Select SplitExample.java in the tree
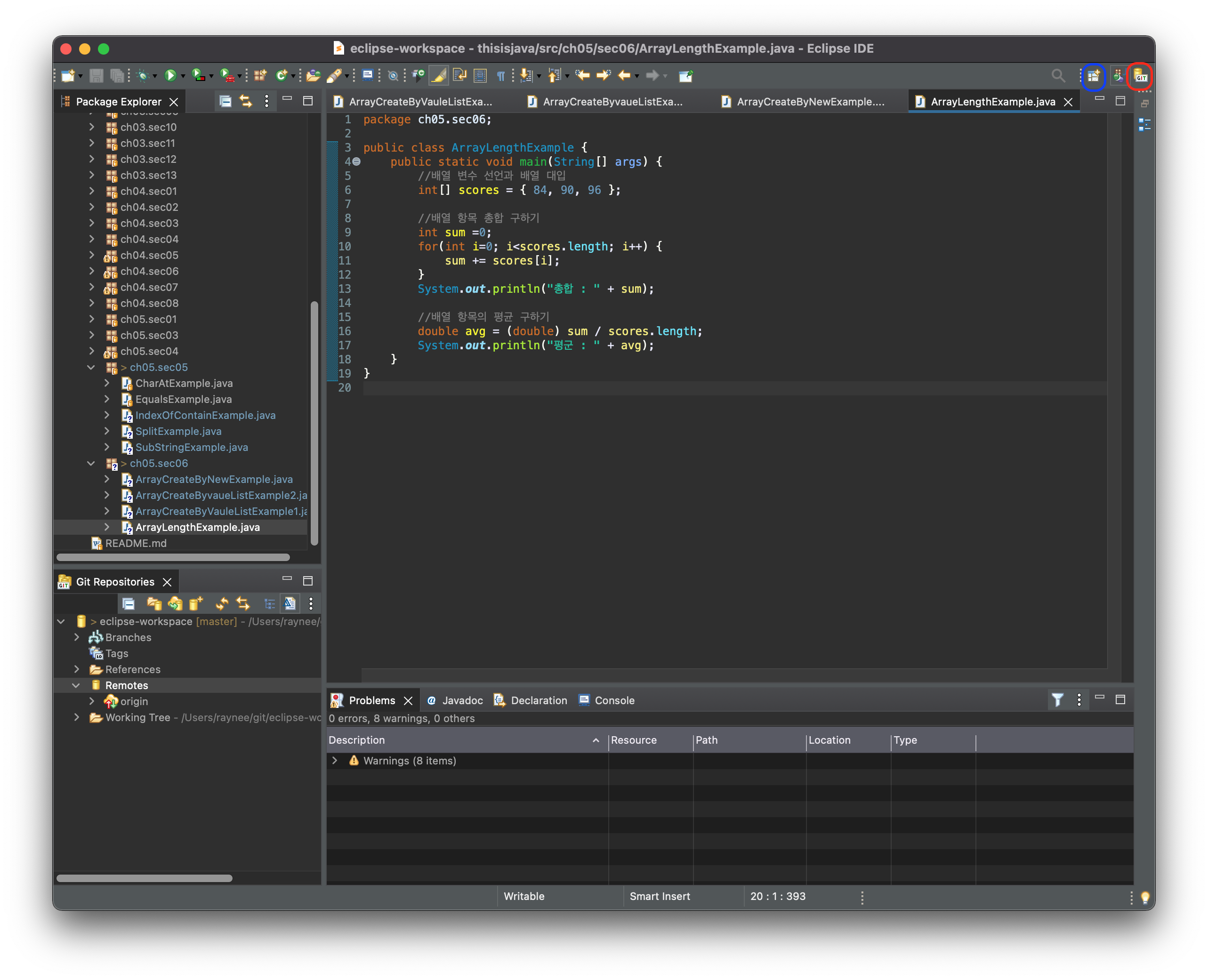This screenshot has width=1208, height=980. pyautogui.click(x=178, y=431)
